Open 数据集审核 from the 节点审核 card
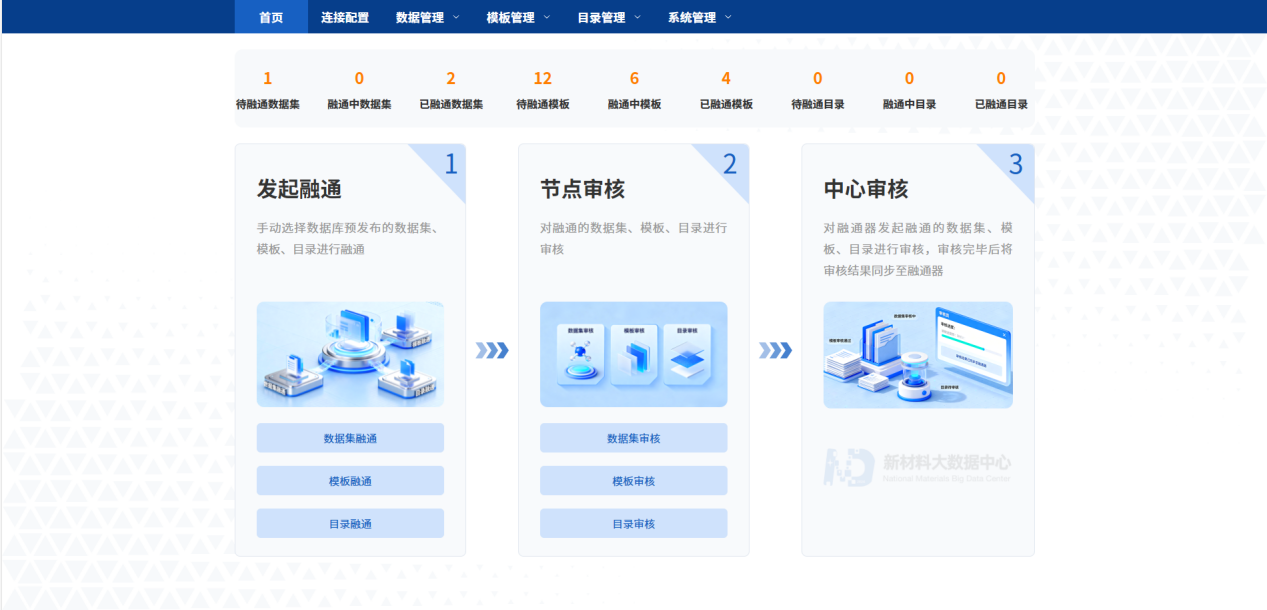 633,437
